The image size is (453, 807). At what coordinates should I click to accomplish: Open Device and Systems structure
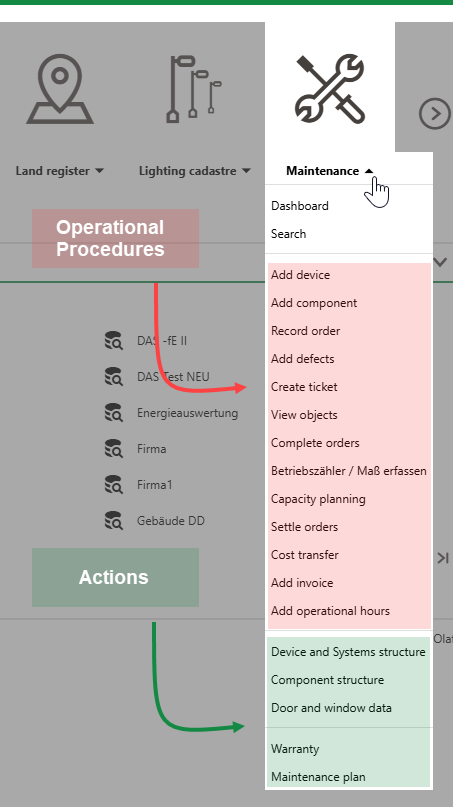(349, 652)
